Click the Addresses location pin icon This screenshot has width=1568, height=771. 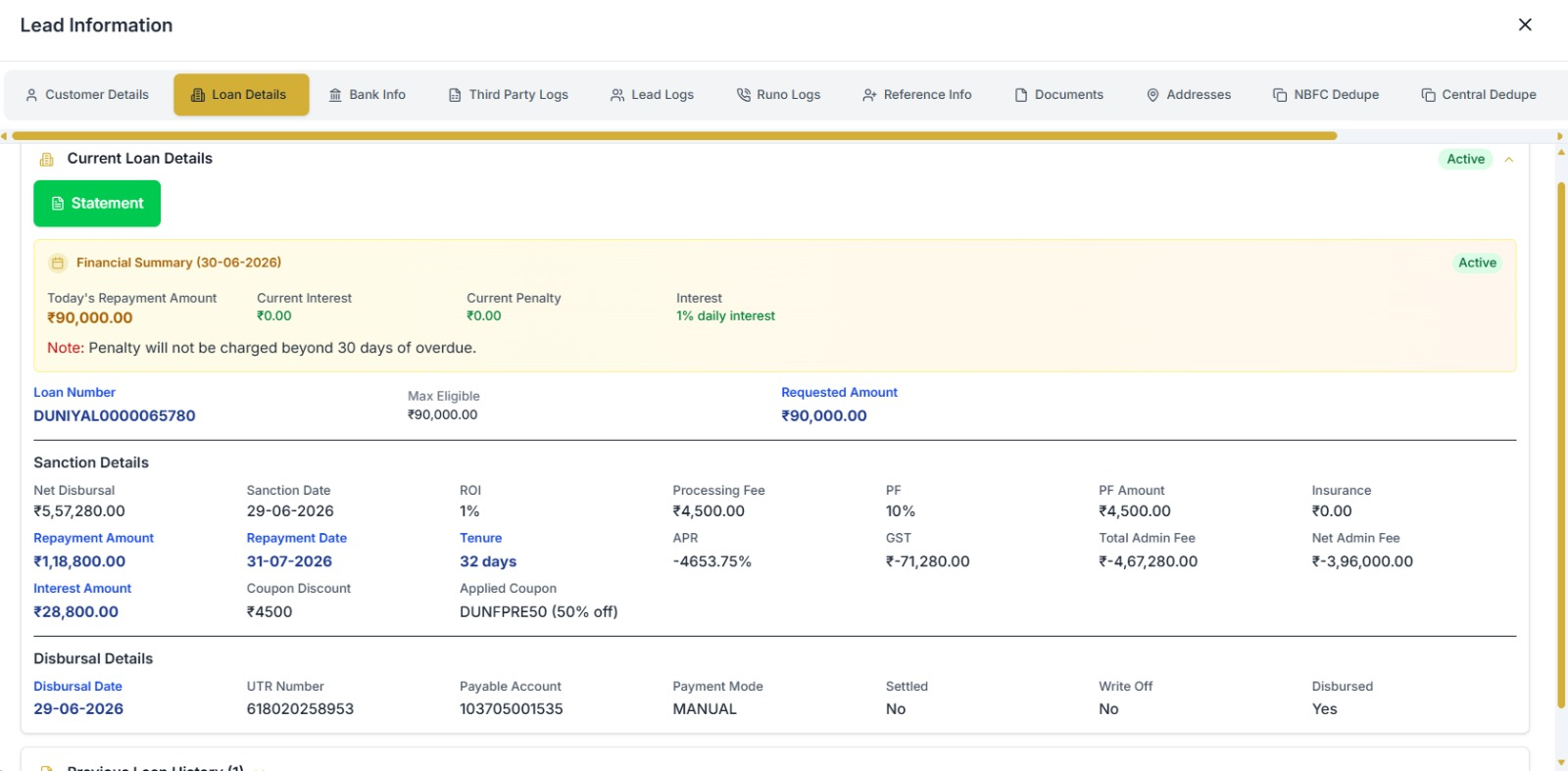click(x=1152, y=95)
